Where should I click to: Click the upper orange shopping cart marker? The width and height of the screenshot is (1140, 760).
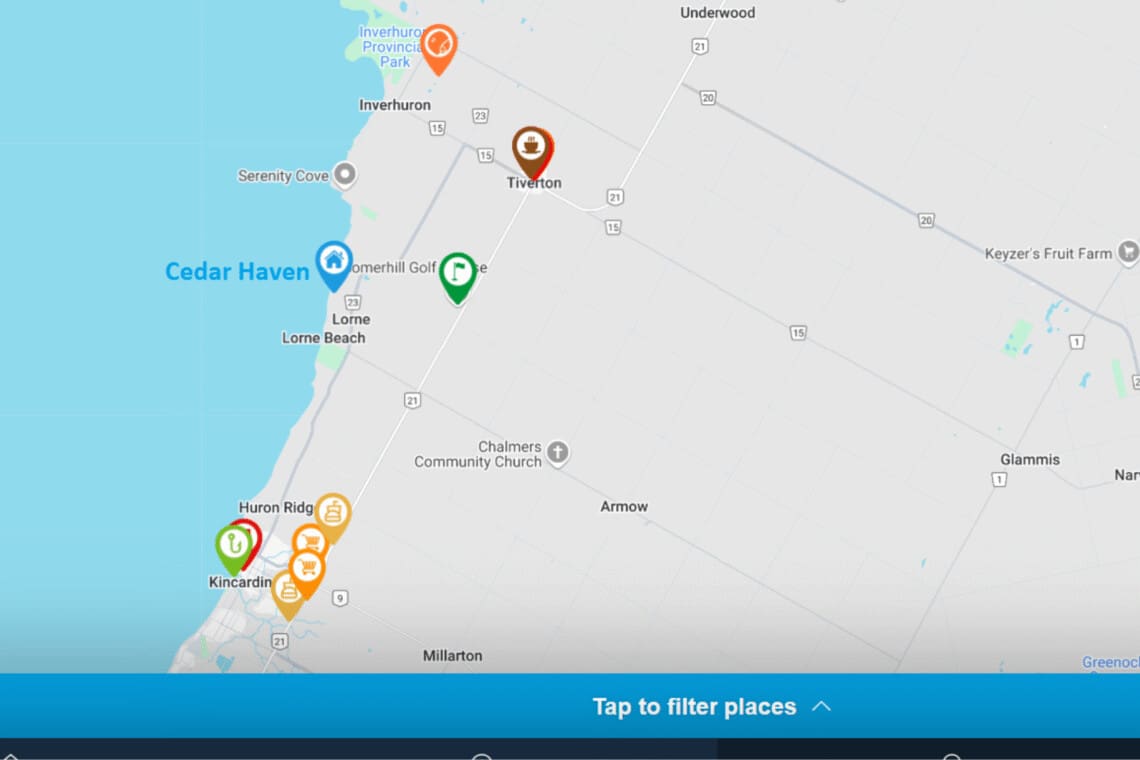click(x=309, y=543)
